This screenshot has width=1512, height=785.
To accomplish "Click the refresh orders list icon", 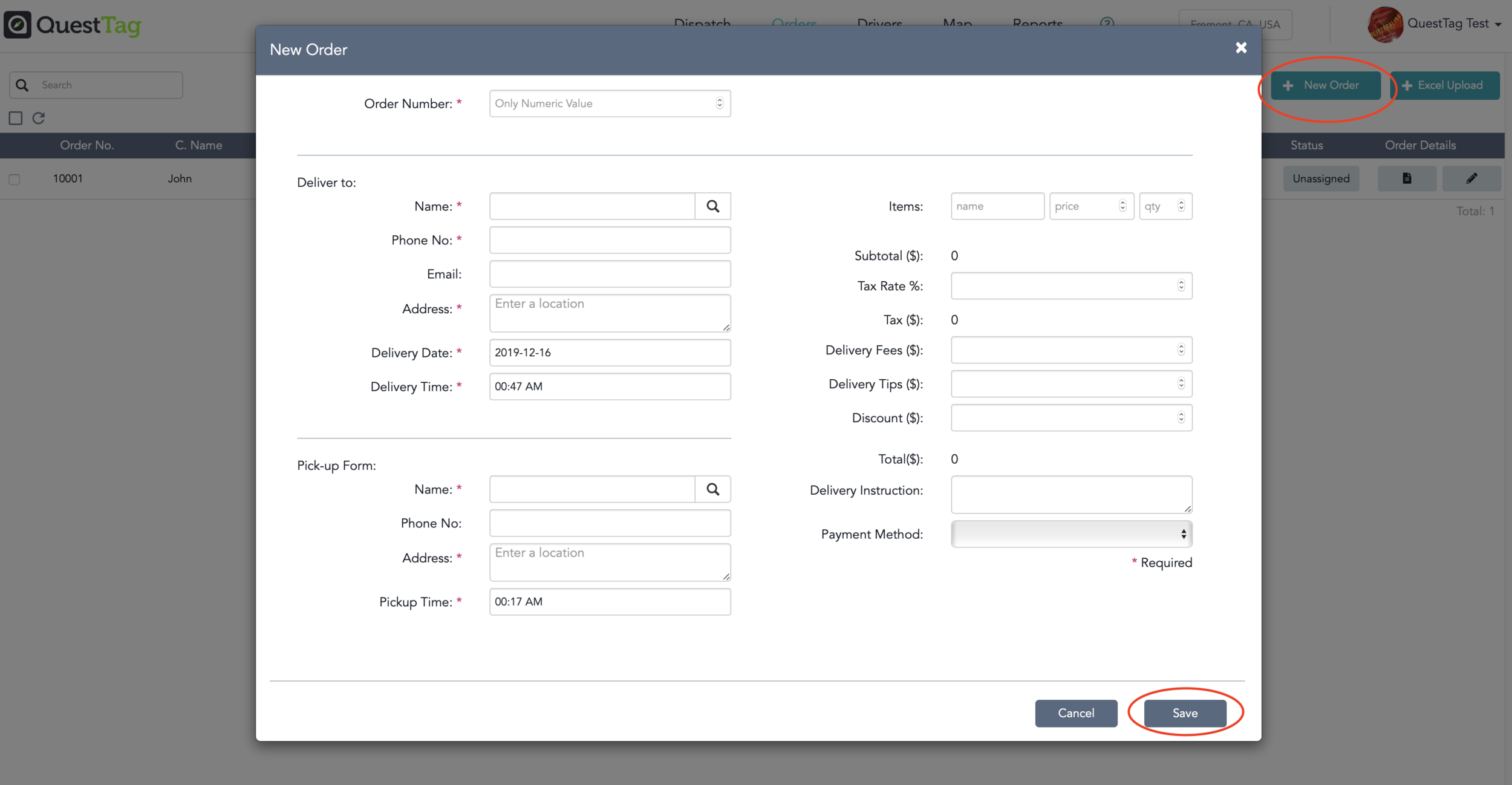I will coord(39,118).
